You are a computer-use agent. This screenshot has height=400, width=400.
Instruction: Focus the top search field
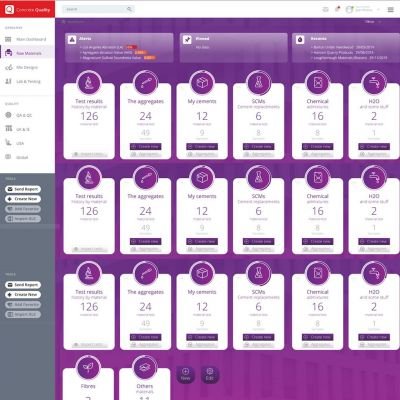[x=99, y=9]
